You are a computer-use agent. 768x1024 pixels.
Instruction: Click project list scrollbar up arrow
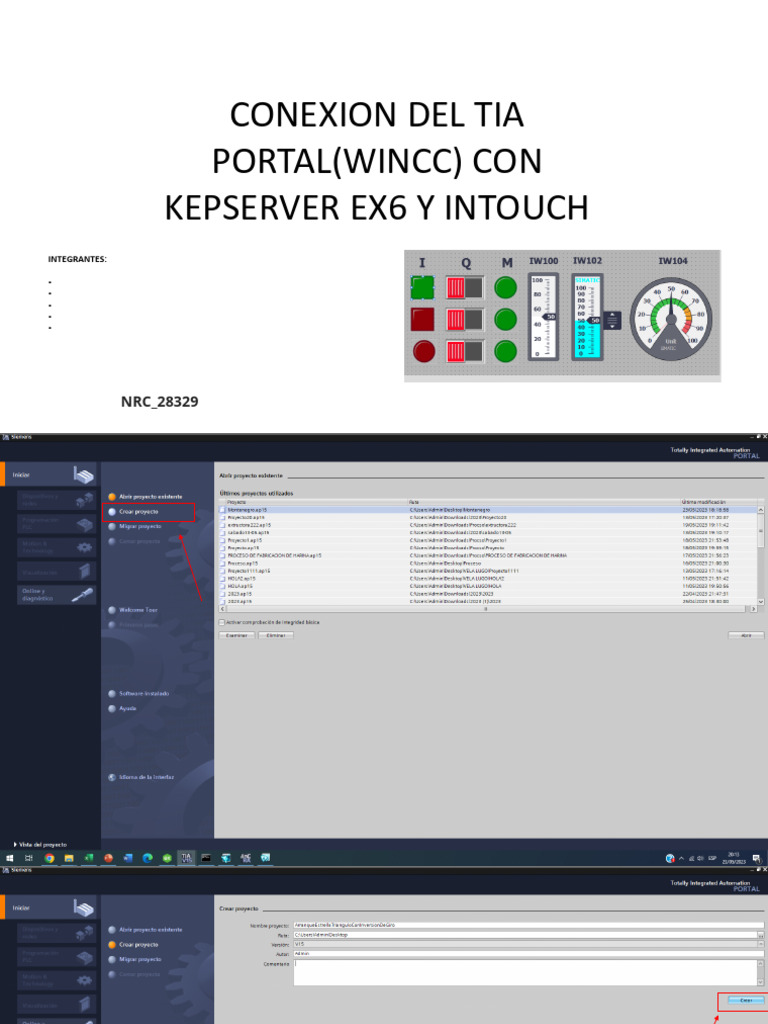click(x=760, y=510)
